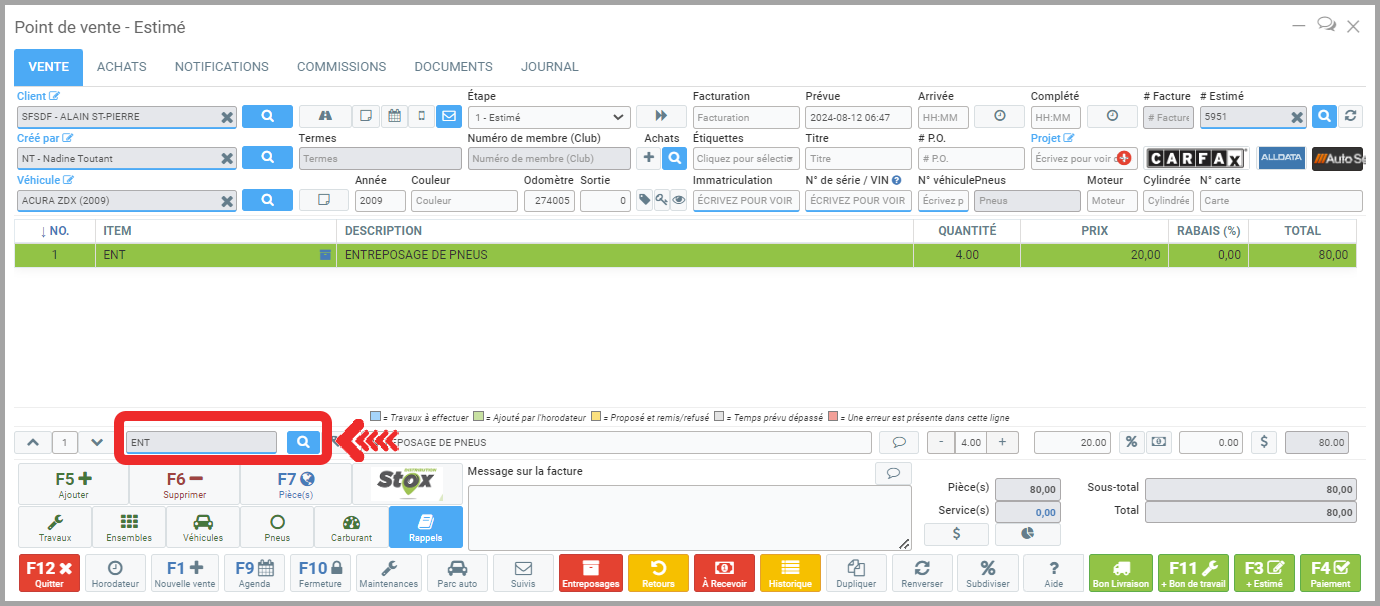
Task: Toggle the envelope email button in the Client row
Action: [x=448, y=116]
